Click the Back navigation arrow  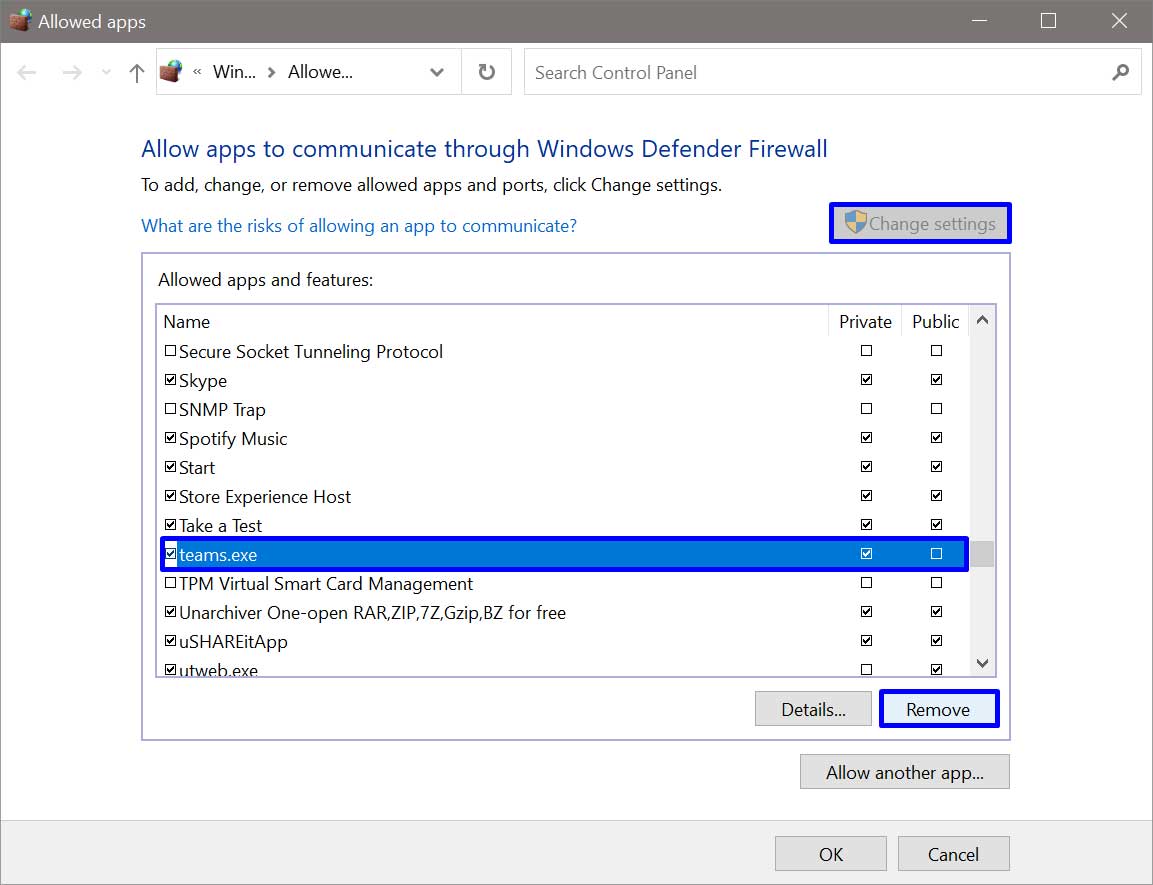(x=26, y=72)
